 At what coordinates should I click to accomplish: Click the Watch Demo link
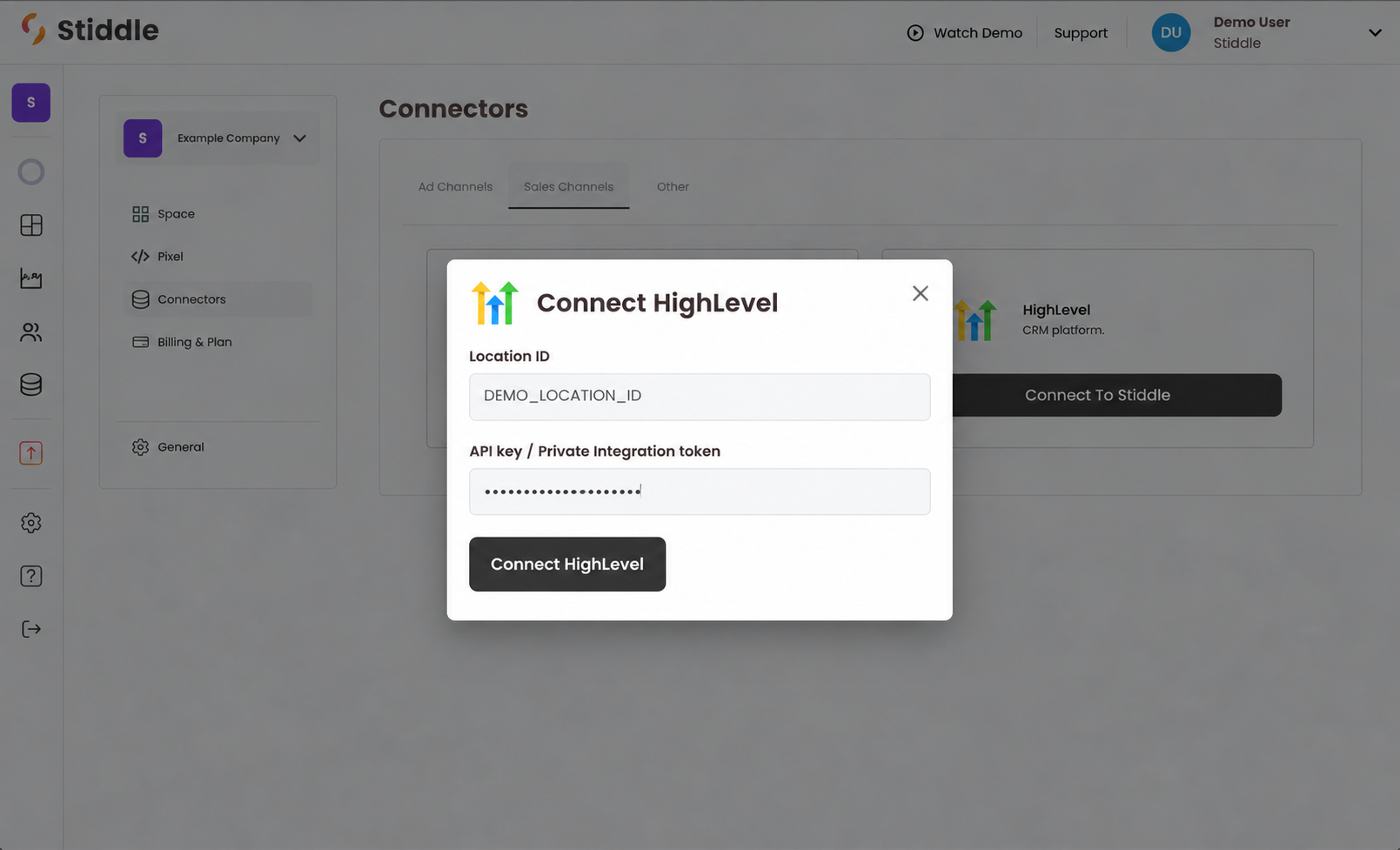(964, 33)
